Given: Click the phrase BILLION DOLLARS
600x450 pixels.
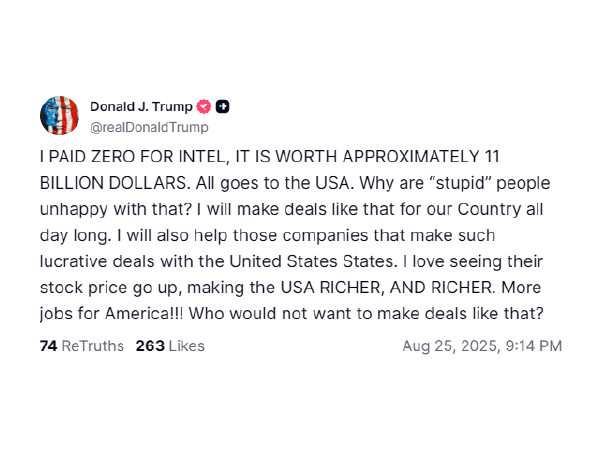Looking at the screenshot, I should click(x=113, y=183).
